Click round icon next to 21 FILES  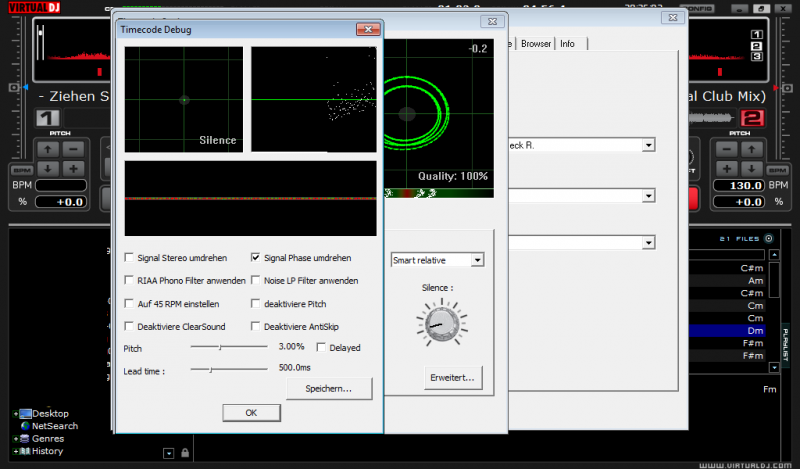[768, 238]
